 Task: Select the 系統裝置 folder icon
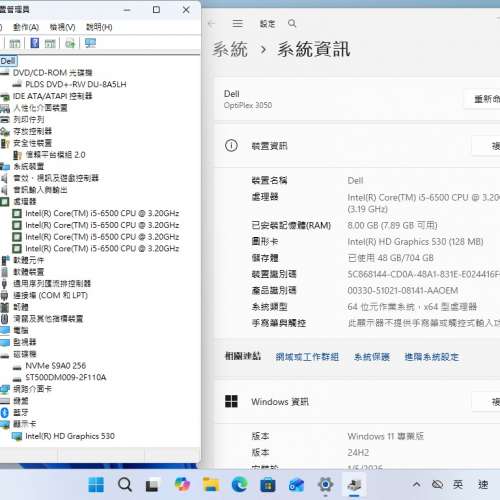coord(5,166)
